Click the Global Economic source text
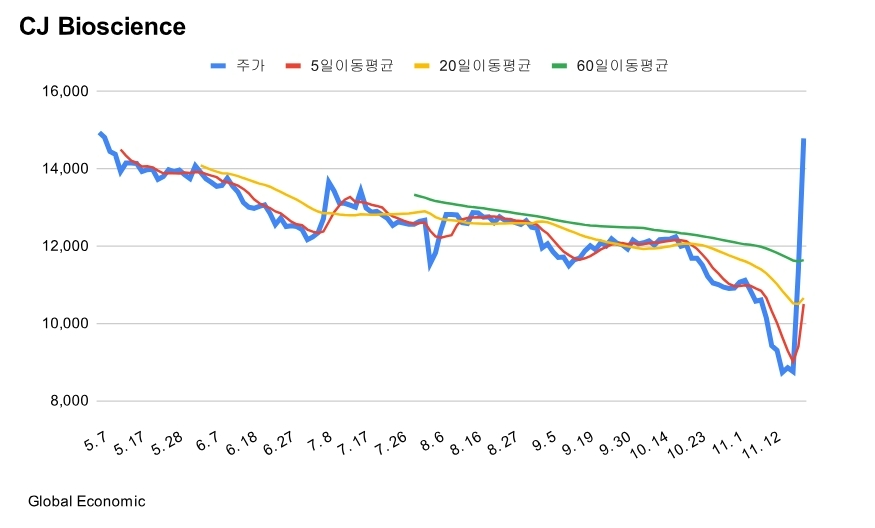Image resolution: width=875 pixels, height=528 pixels. pos(86,501)
